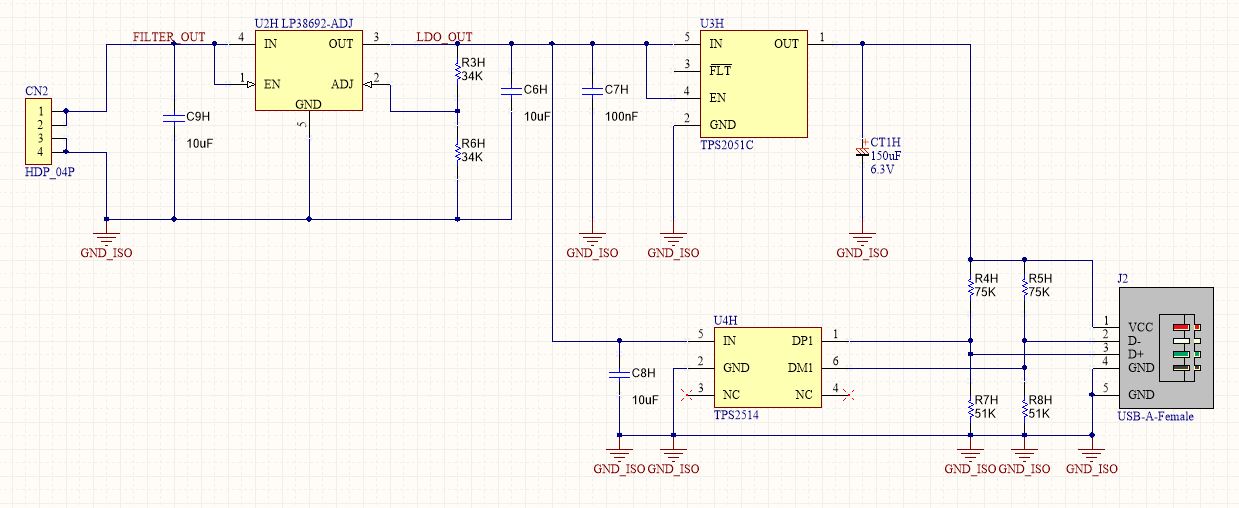Select the CN2 HDP_04P connector symbol
The width and height of the screenshot is (1239, 508).
tap(37, 131)
